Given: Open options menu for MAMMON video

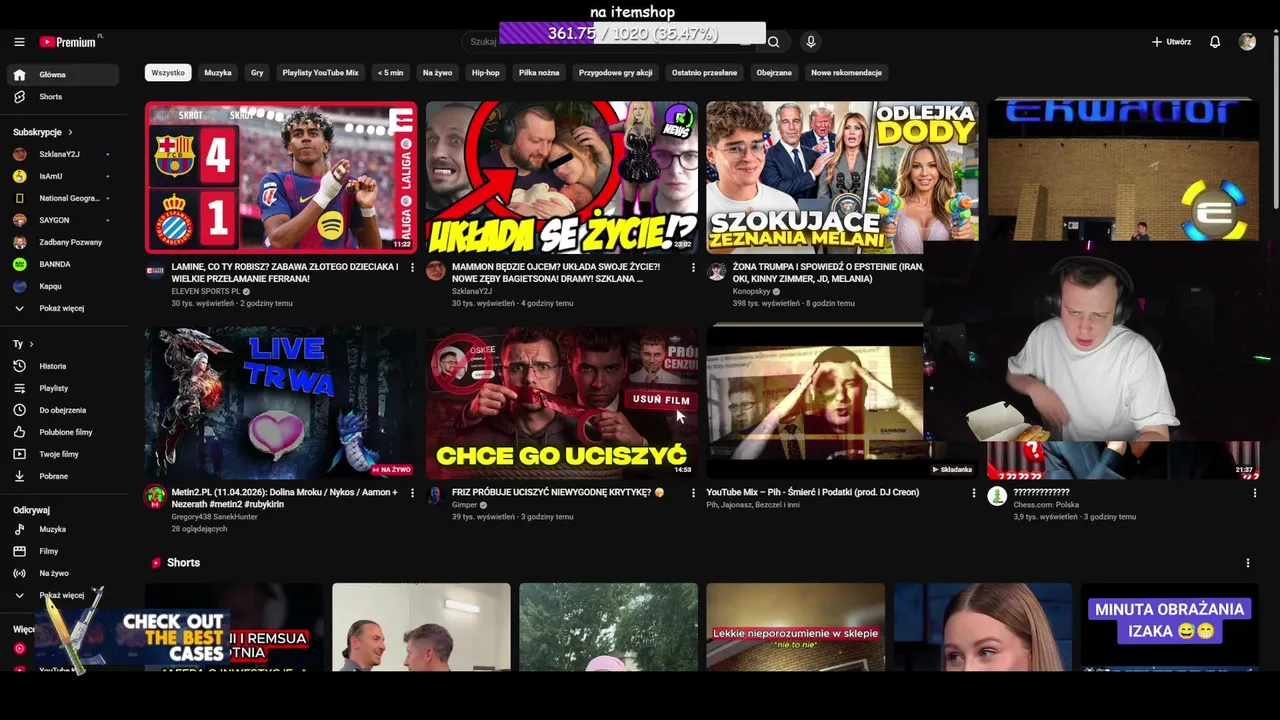Looking at the screenshot, I should pyautogui.click(x=693, y=268).
